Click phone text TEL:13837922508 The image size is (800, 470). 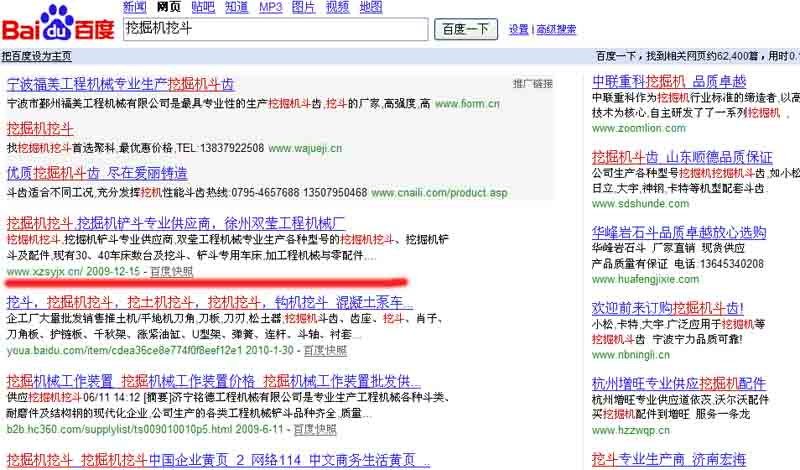220,149
